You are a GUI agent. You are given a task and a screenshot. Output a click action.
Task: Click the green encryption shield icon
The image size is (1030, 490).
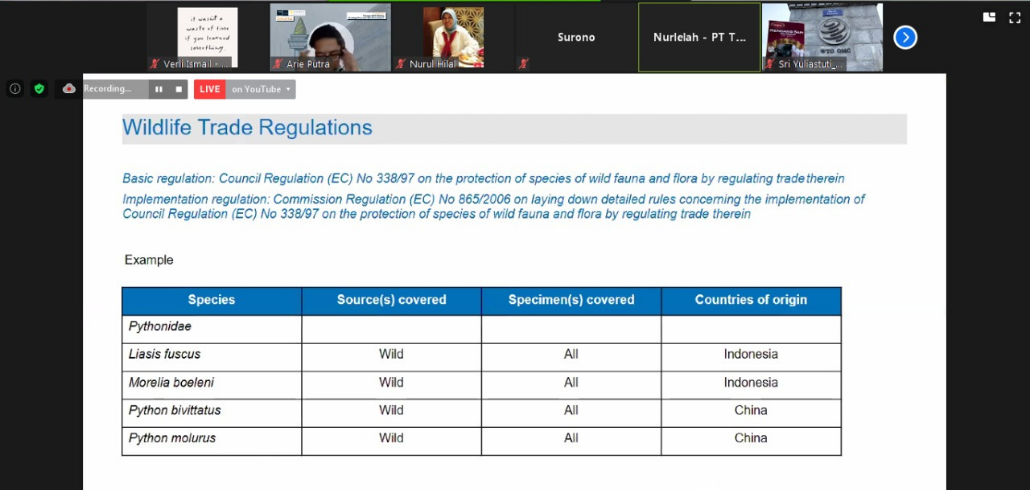pyautogui.click(x=39, y=89)
